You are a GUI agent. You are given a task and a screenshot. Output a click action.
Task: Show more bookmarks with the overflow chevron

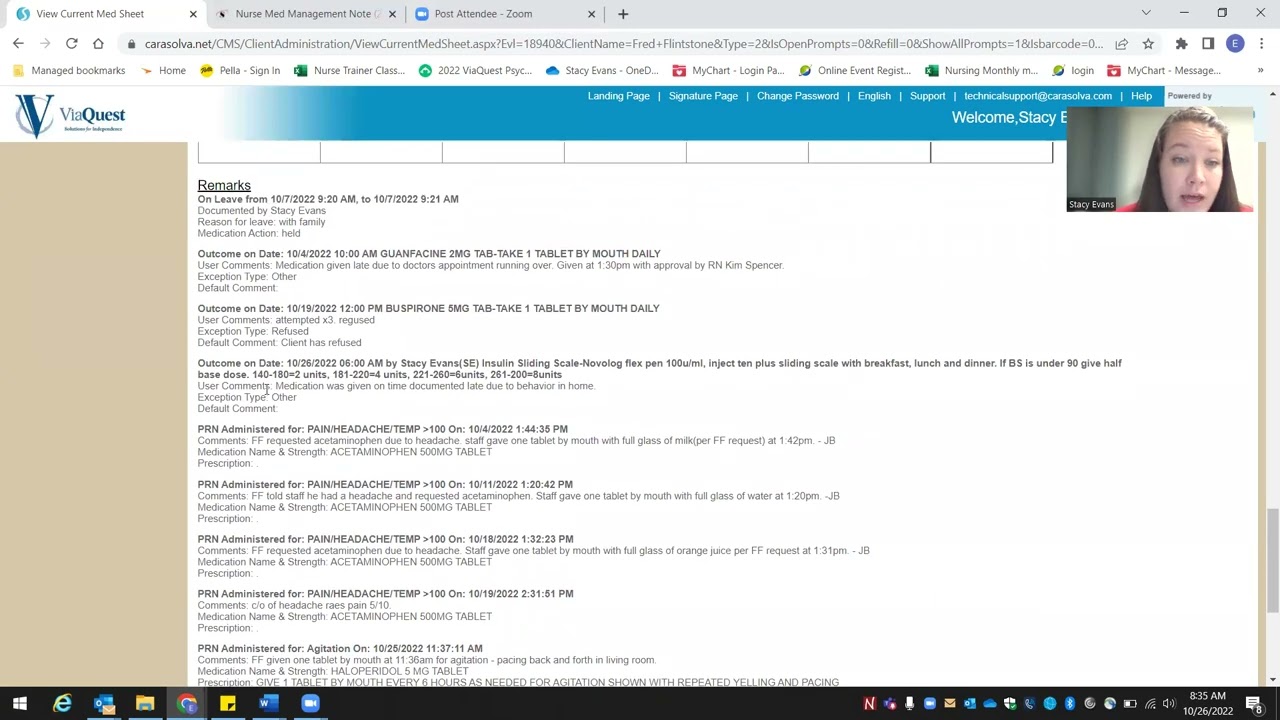[x=1260, y=71]
